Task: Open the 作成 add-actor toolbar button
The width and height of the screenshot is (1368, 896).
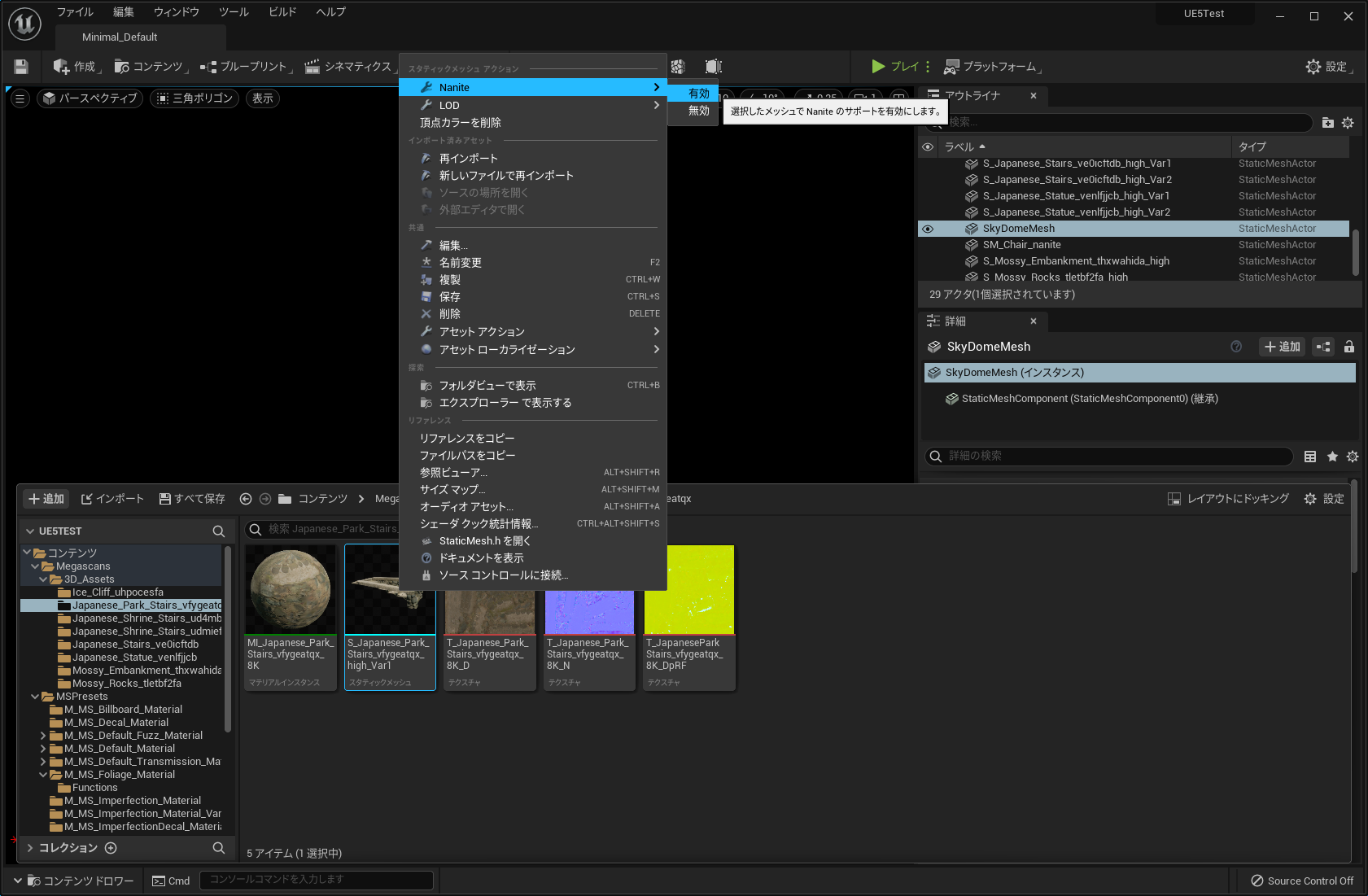Action: coord(76,67)
